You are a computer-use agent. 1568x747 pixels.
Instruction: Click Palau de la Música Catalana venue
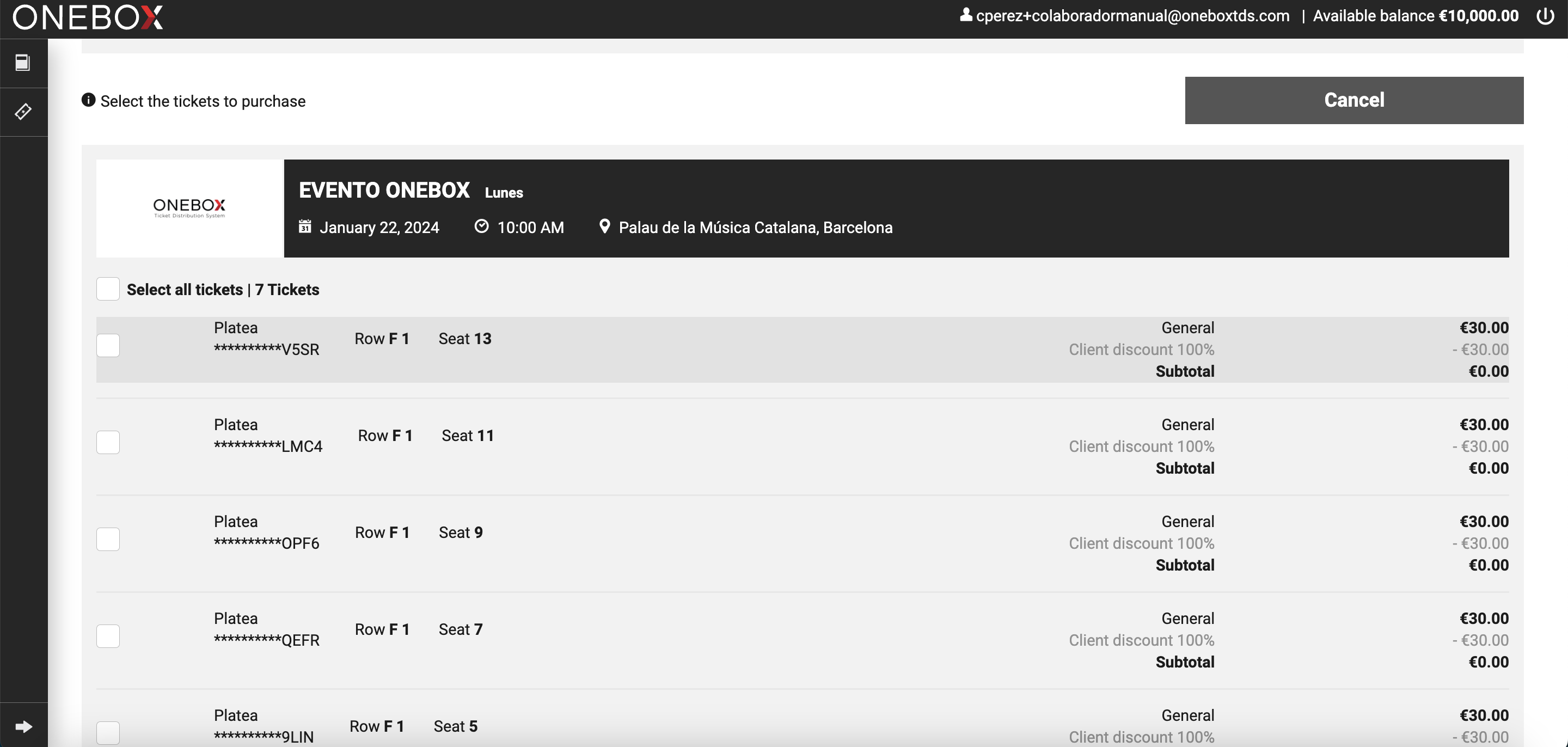(755, 228)
